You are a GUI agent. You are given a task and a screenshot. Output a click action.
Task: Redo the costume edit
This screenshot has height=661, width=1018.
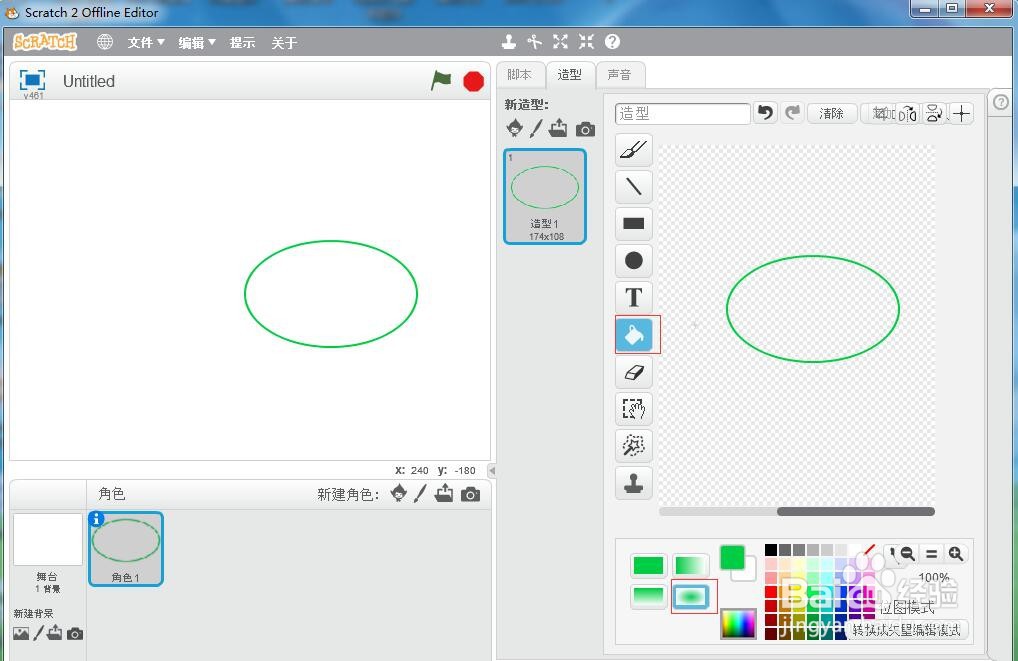click(x=792, y=113)
